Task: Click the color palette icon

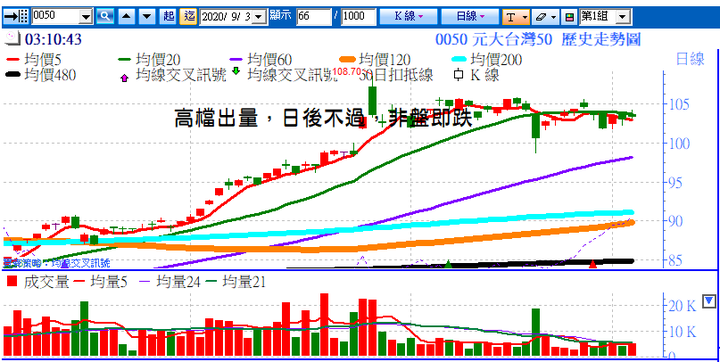Action: (569, 17)
